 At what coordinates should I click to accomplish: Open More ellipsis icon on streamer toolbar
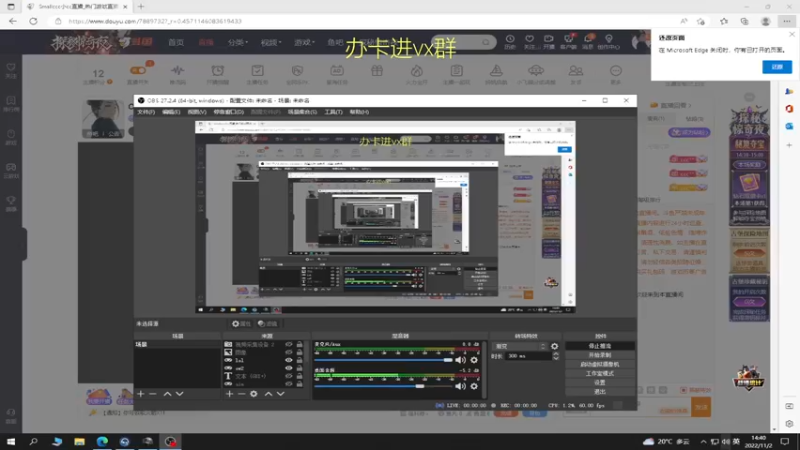[616, 74]
